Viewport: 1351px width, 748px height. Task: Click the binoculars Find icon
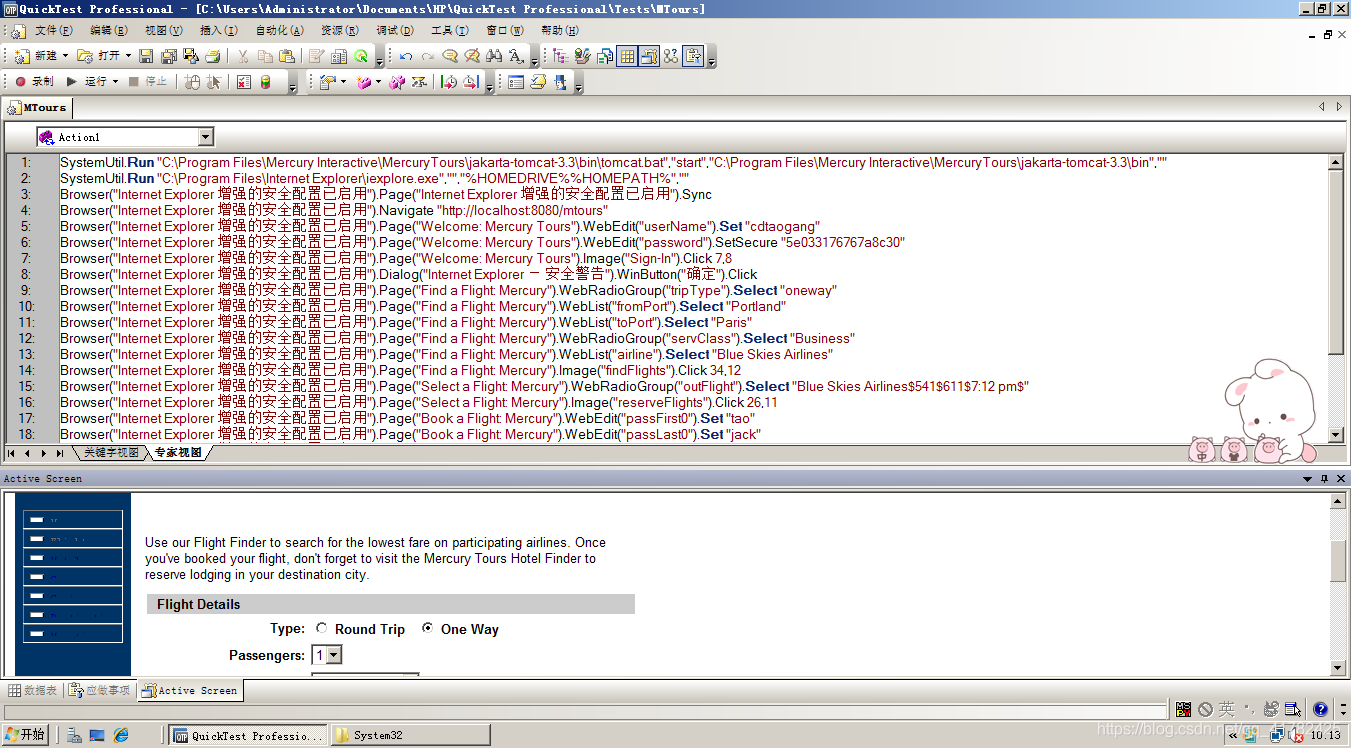pos(494,56)
